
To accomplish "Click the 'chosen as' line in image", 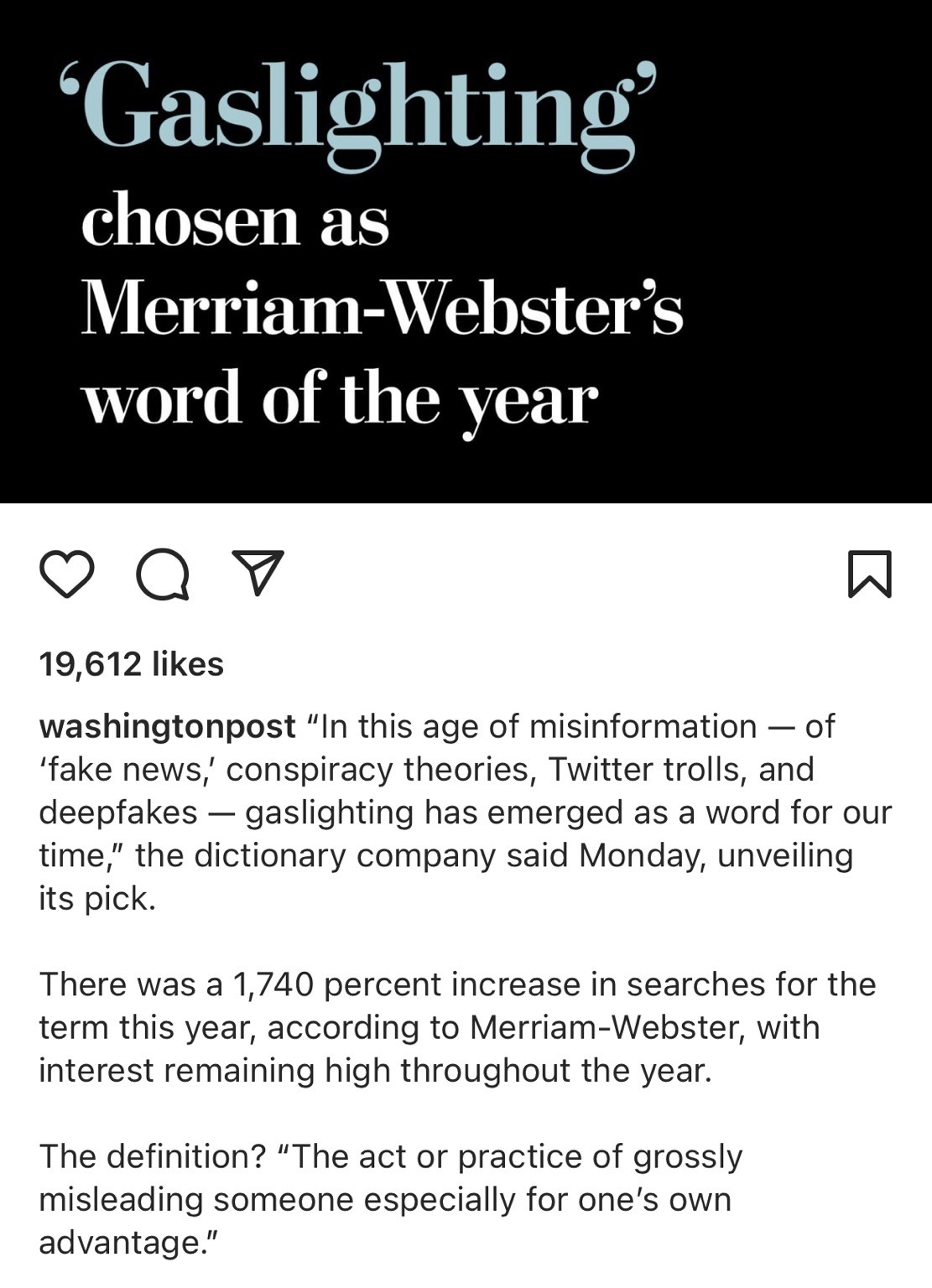I will (235, 222).
